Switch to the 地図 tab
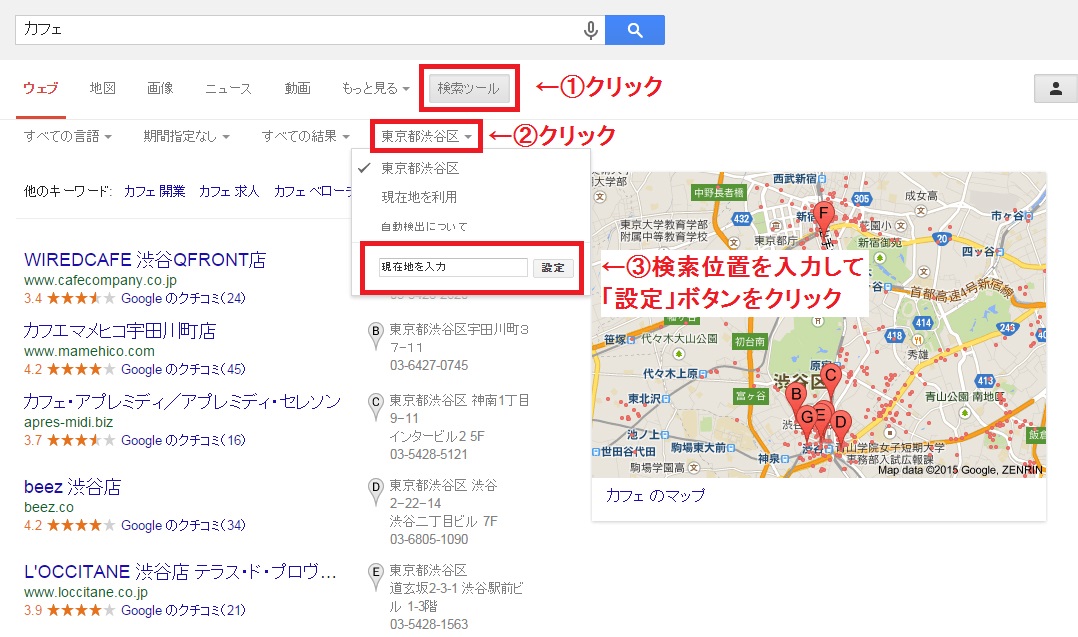Screen dimensions: 1078x637 [102, 89]
